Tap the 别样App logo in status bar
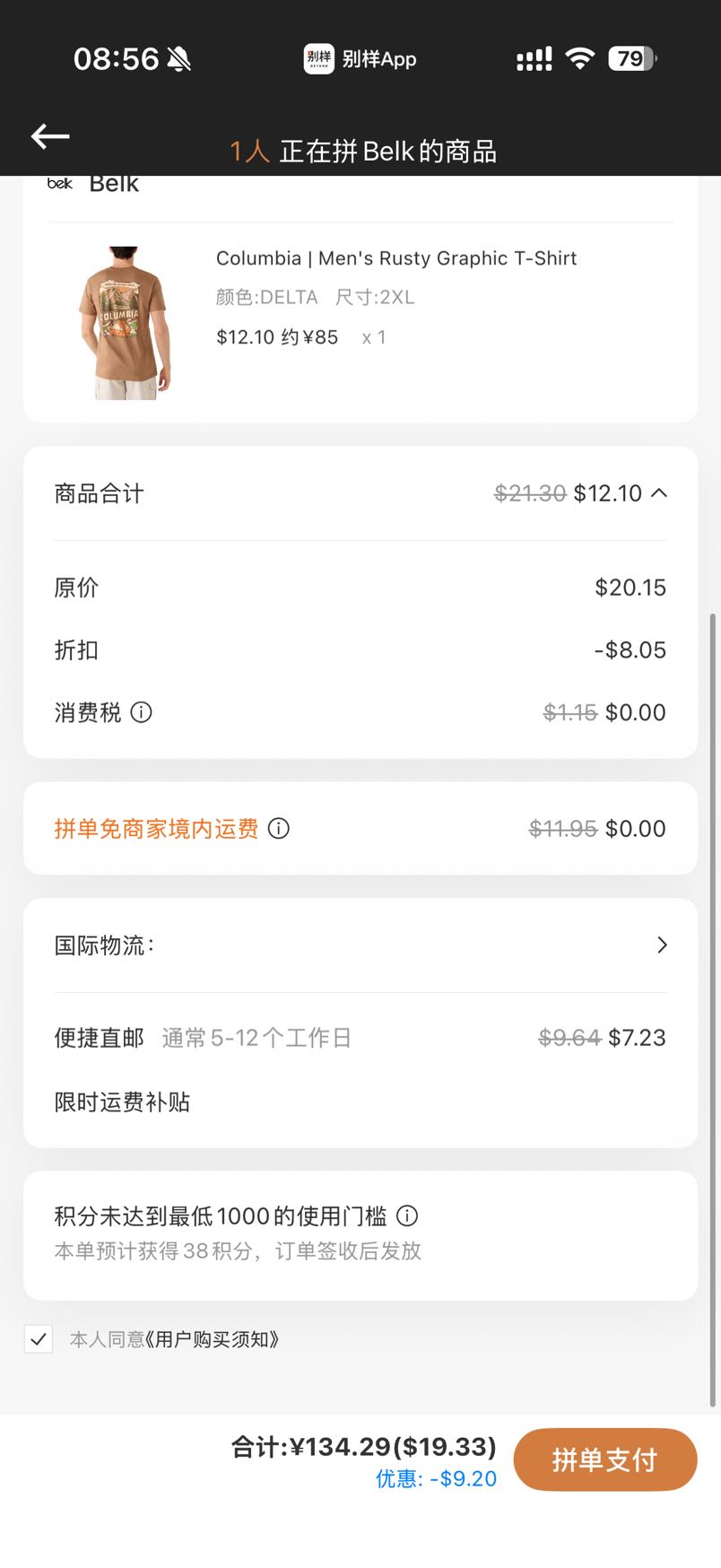This screenshot has width=721, height=1568. click(318, 59)
